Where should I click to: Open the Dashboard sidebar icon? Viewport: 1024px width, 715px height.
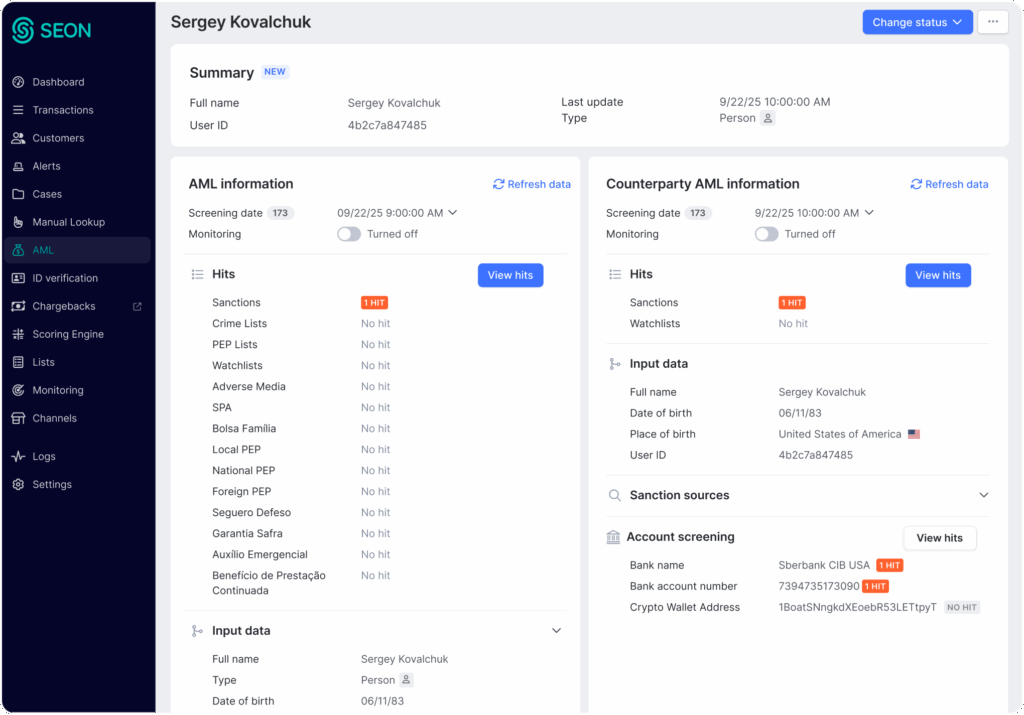pos(18,82)
